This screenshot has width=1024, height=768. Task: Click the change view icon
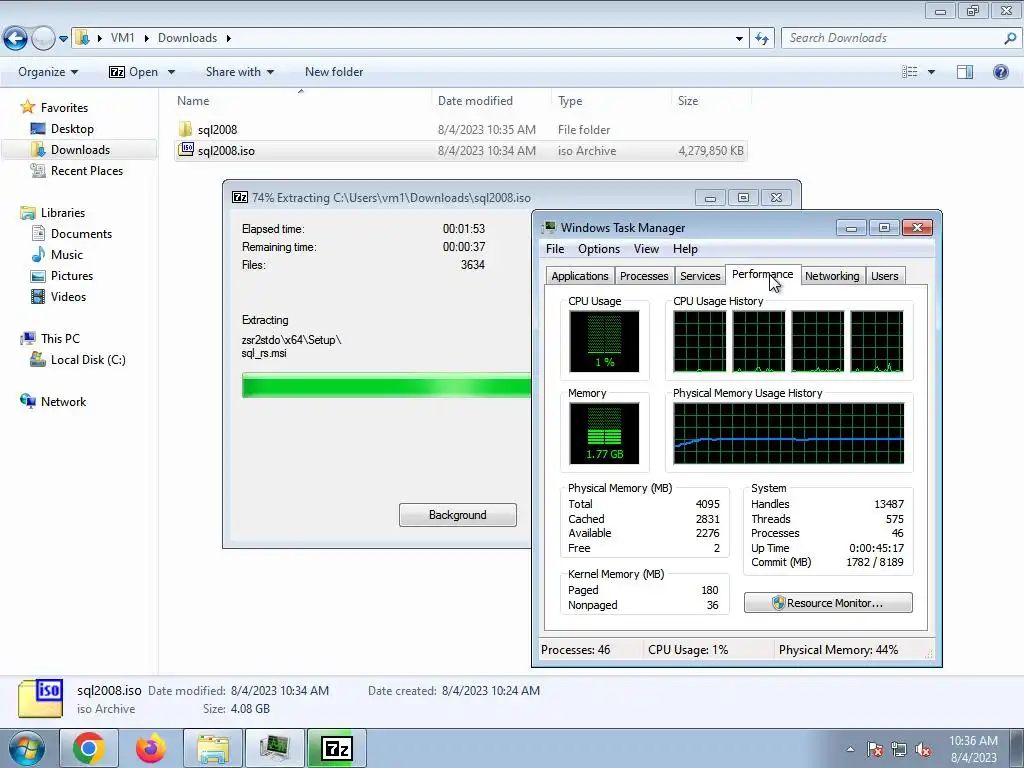pos(909,72)
